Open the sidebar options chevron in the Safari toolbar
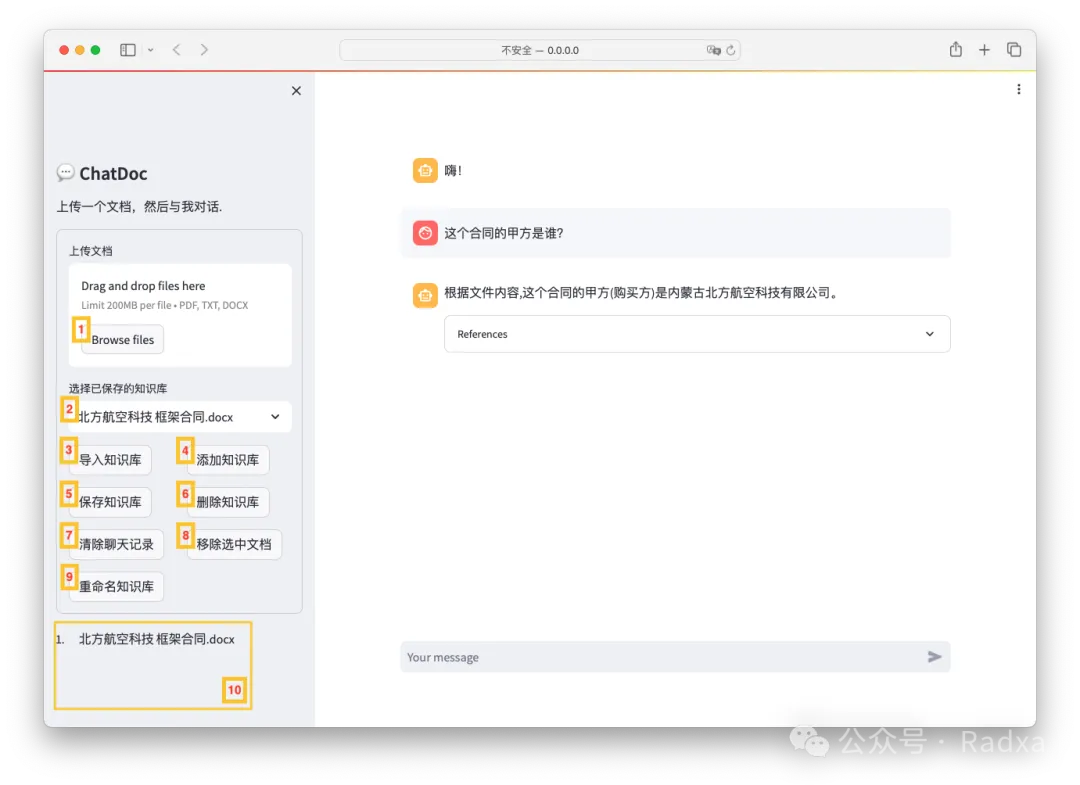The image size is (1080, 785). (151, 50)
